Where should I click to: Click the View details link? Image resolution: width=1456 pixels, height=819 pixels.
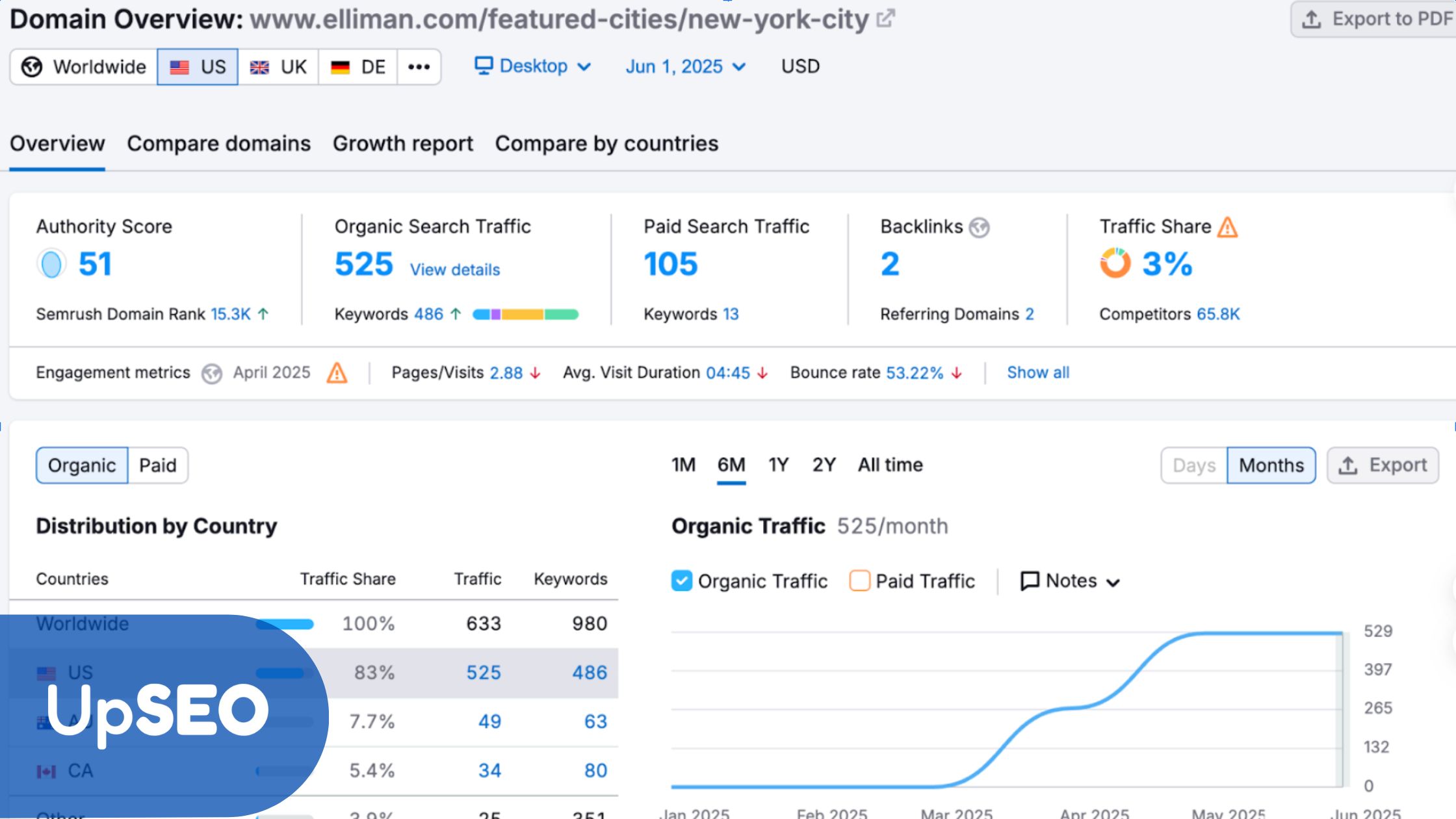tap(455, 270)
